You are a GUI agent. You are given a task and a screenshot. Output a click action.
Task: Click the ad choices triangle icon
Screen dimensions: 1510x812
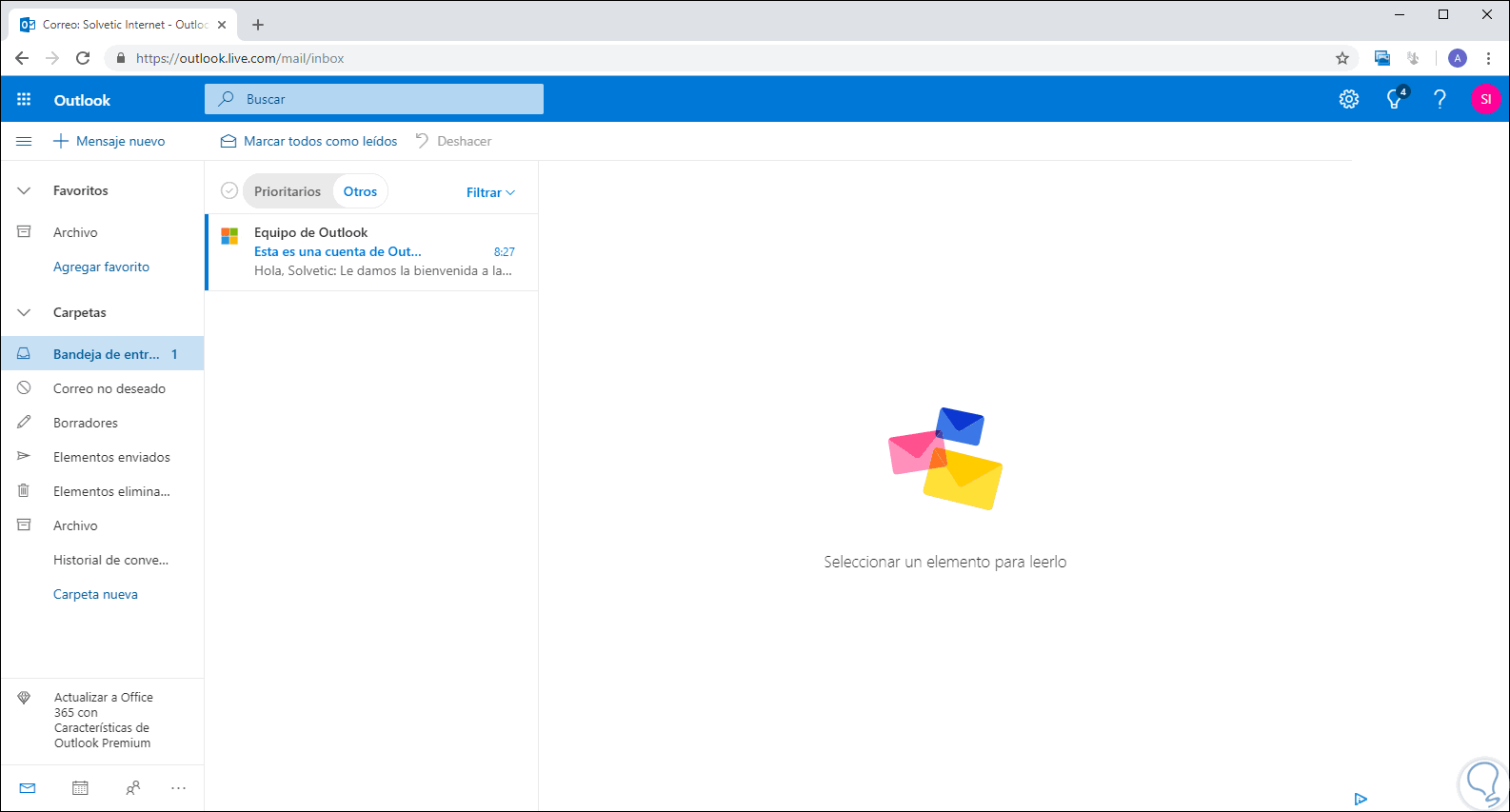point(1361,799)
